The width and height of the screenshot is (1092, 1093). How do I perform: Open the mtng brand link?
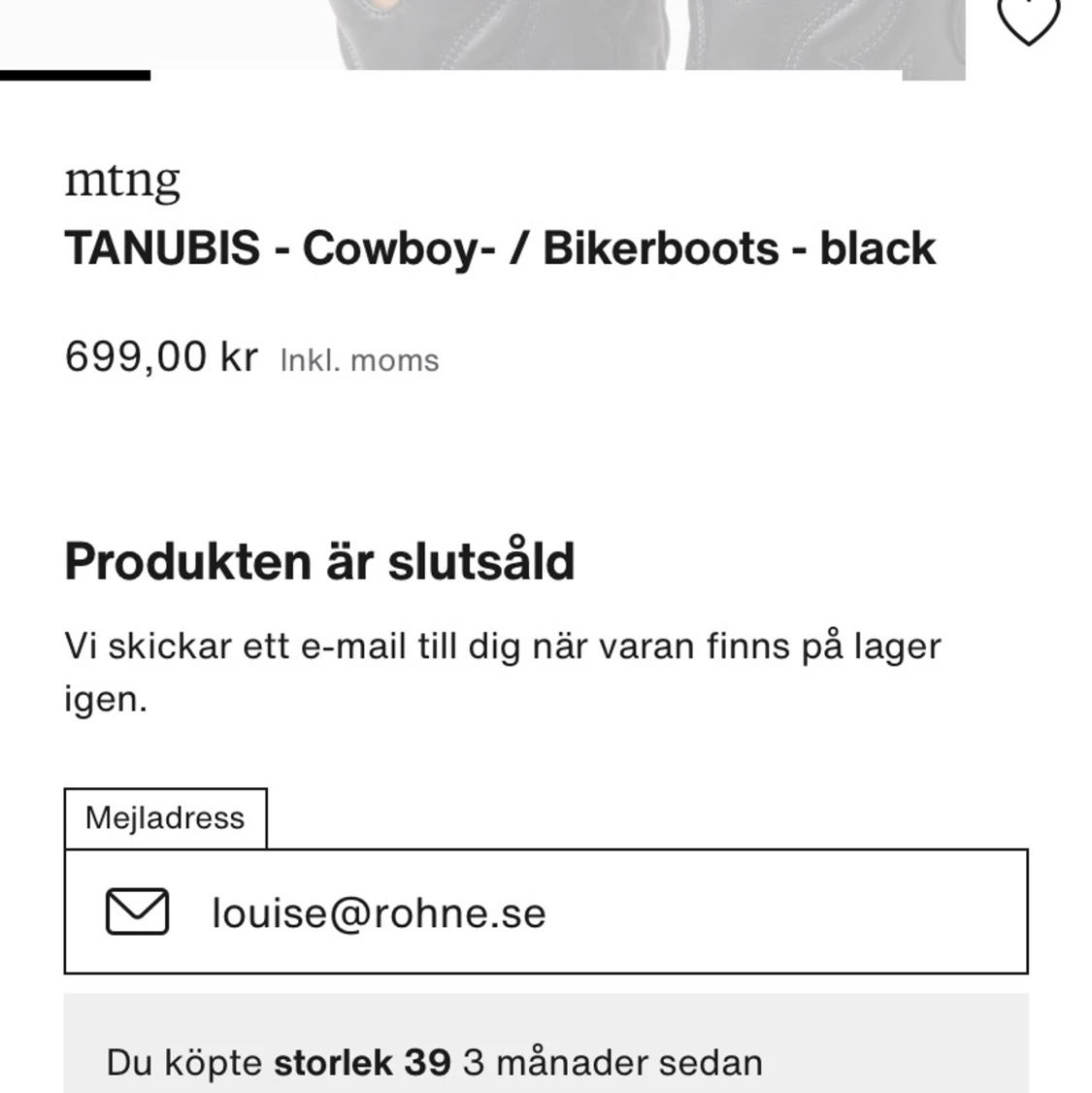[x=122, y=180]
